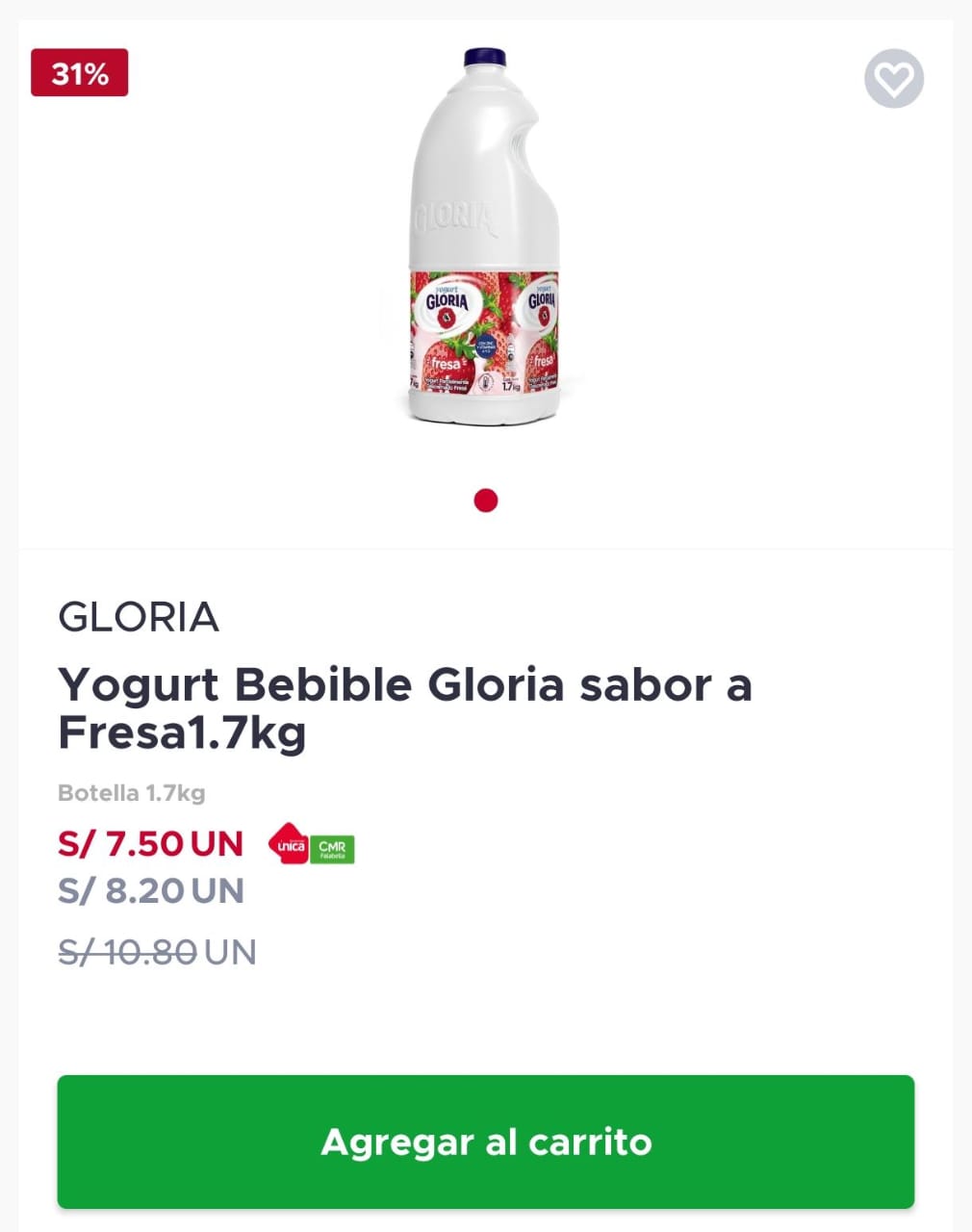Click the blue cap of the bottle

coord(485,58)
